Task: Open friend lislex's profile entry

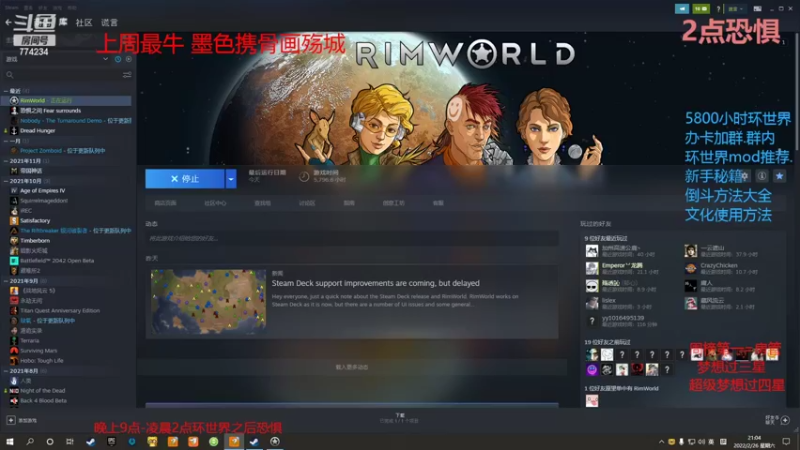Action: click(628, 304)
